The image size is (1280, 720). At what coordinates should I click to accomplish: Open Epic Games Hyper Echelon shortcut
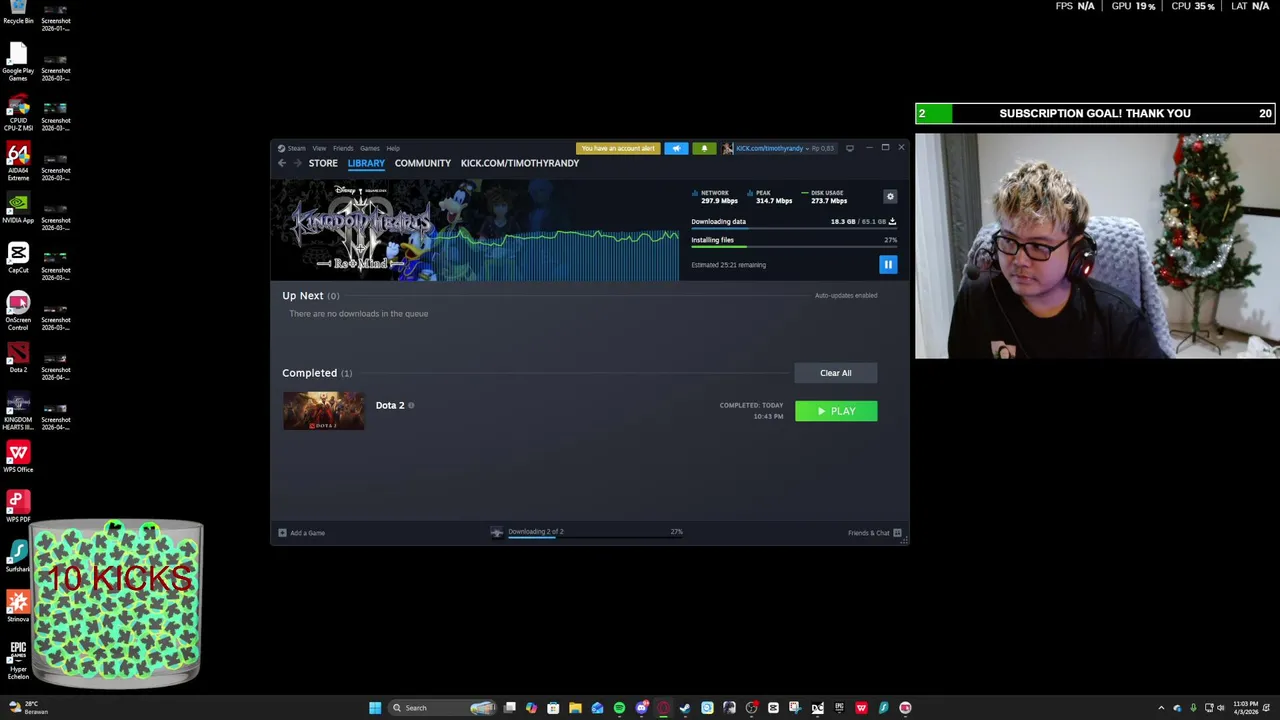[18, 661]
